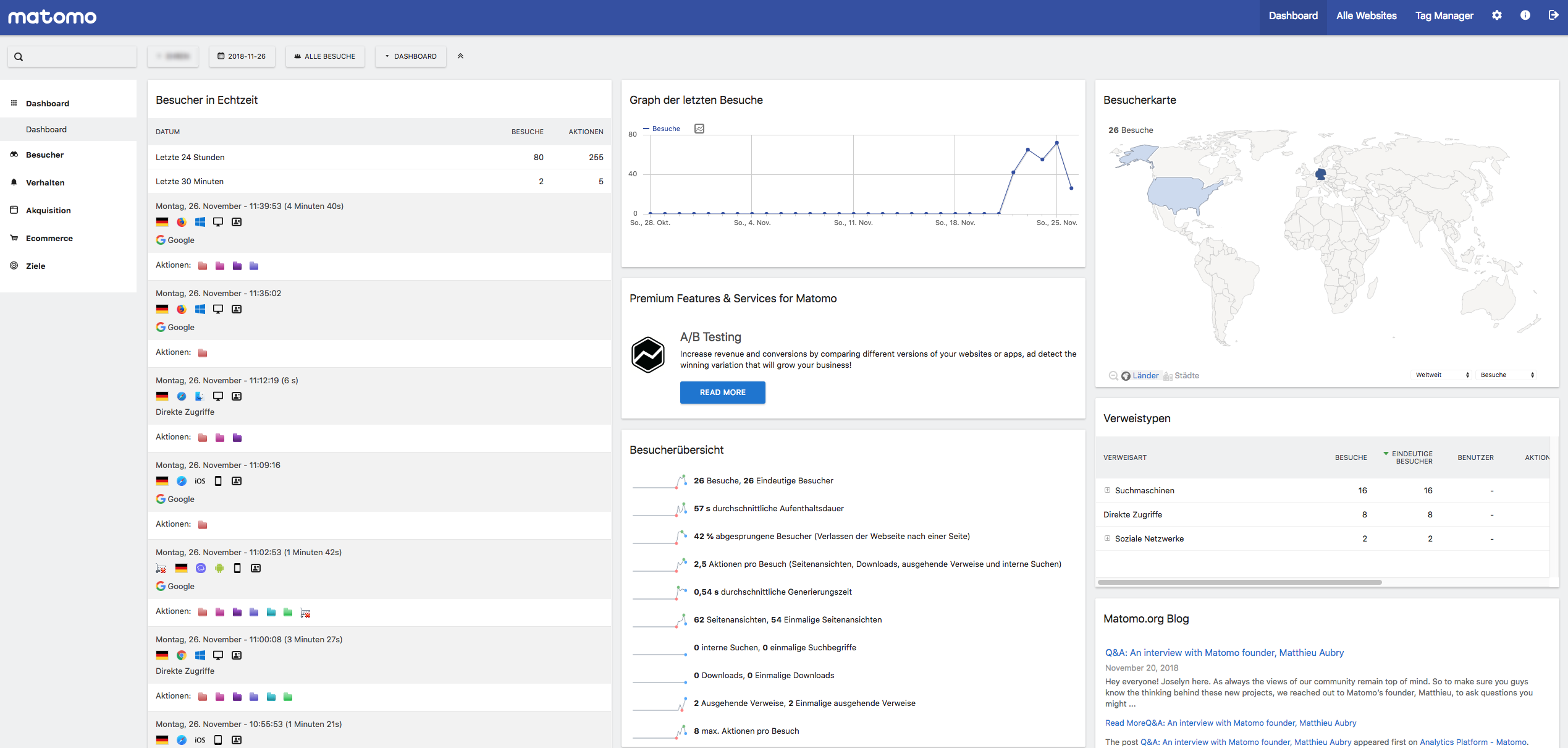Click desktop device icon in 11:39:53 visit
This screenshot has height=748, width=1568.
pyautogui.click(x=218, y=222)
